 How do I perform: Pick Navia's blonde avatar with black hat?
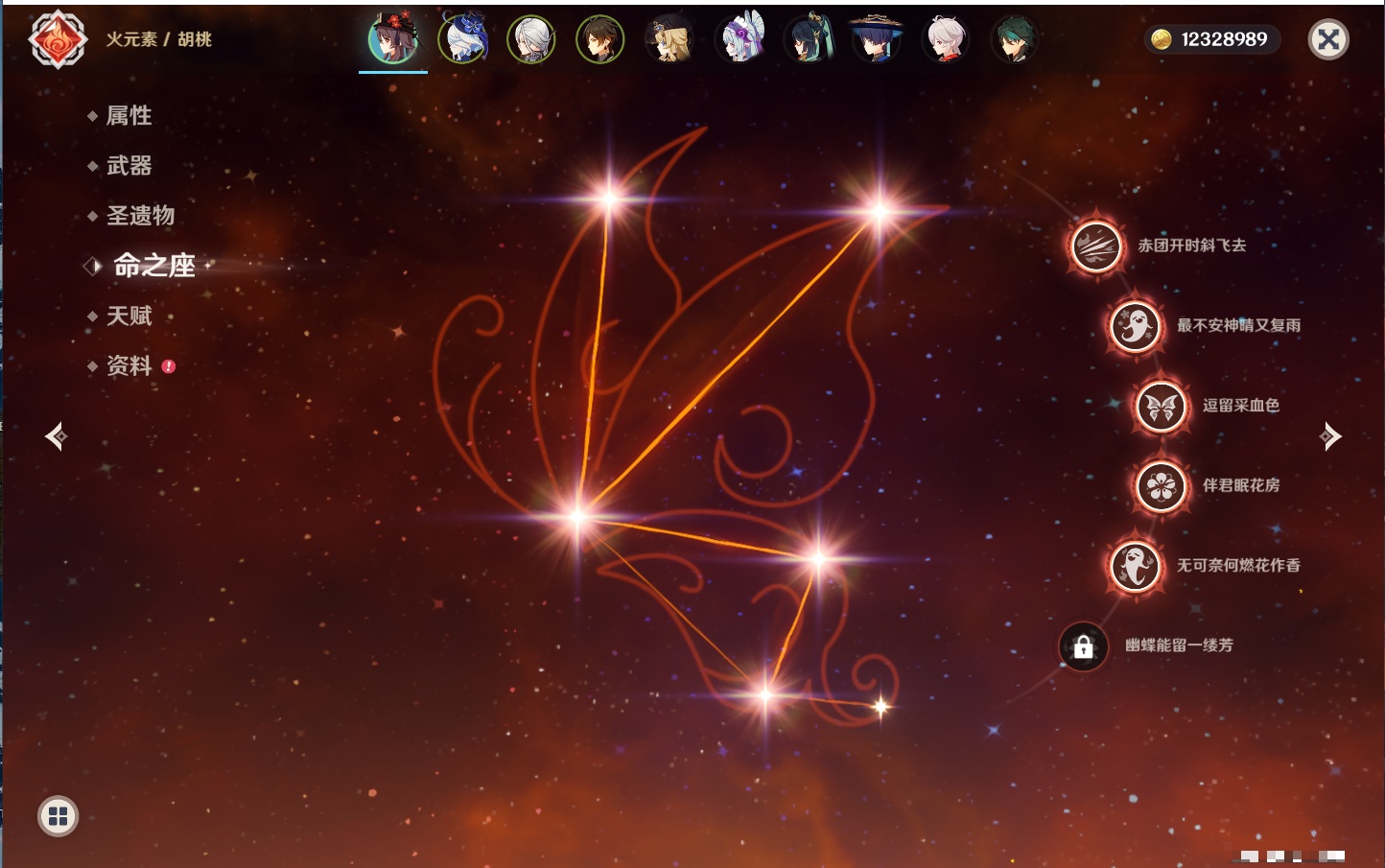[669, 39]
